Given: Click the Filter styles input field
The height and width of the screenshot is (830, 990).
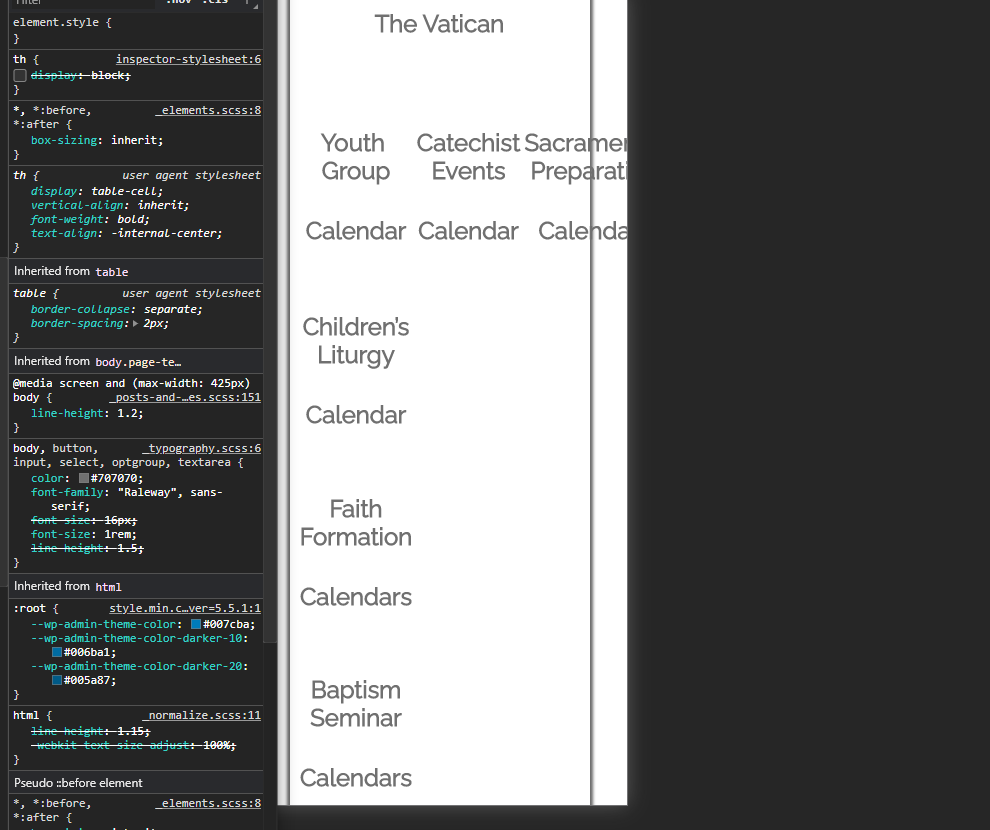Looking at the screenshot, I should [x=80, y=3].
